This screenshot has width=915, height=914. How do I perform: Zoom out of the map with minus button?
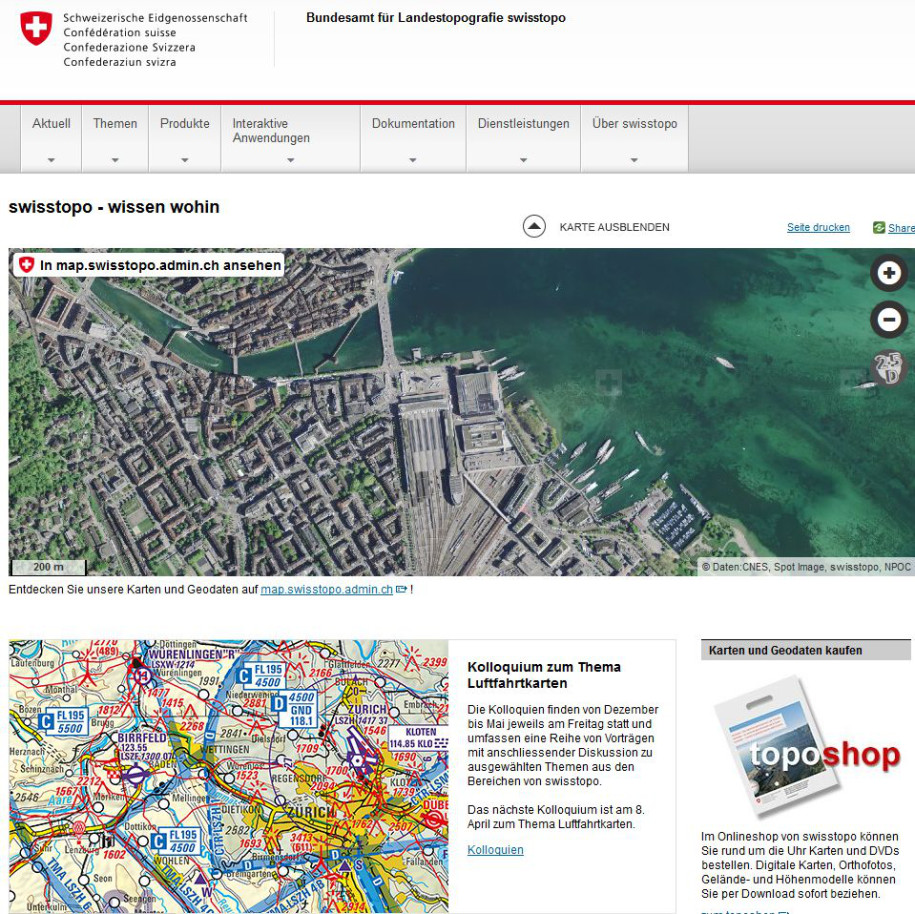pyautogui.click(x=889, y=319)
